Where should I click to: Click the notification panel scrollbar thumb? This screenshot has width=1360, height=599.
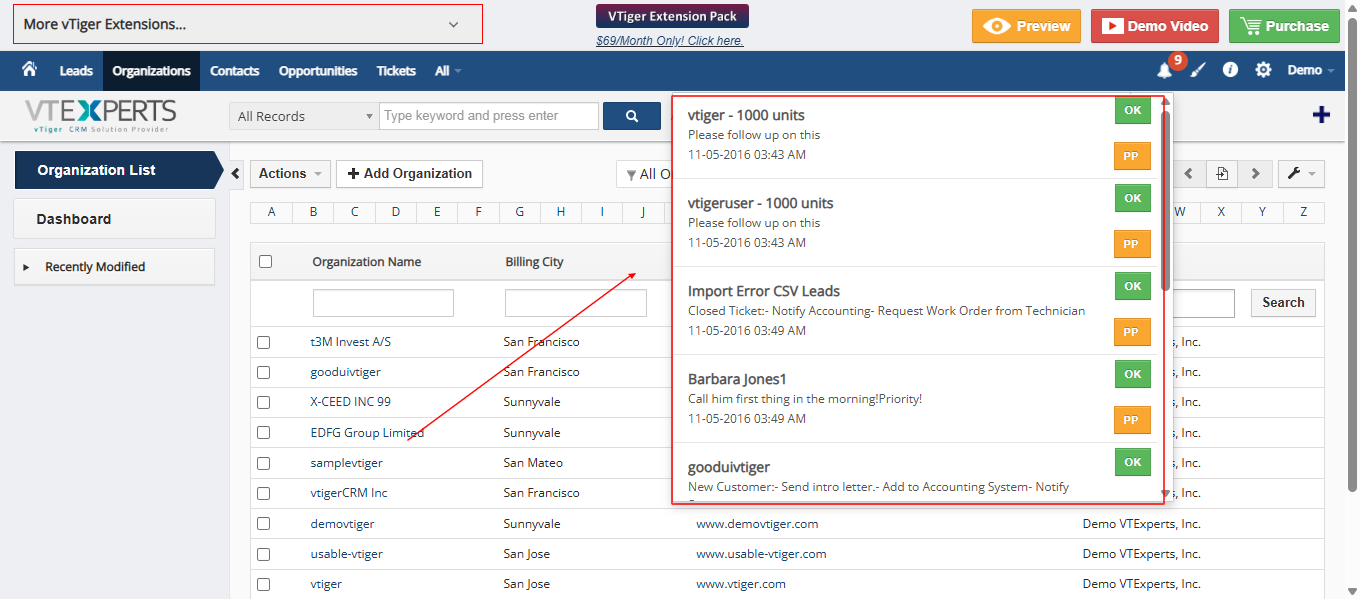tap(1165, 200)
